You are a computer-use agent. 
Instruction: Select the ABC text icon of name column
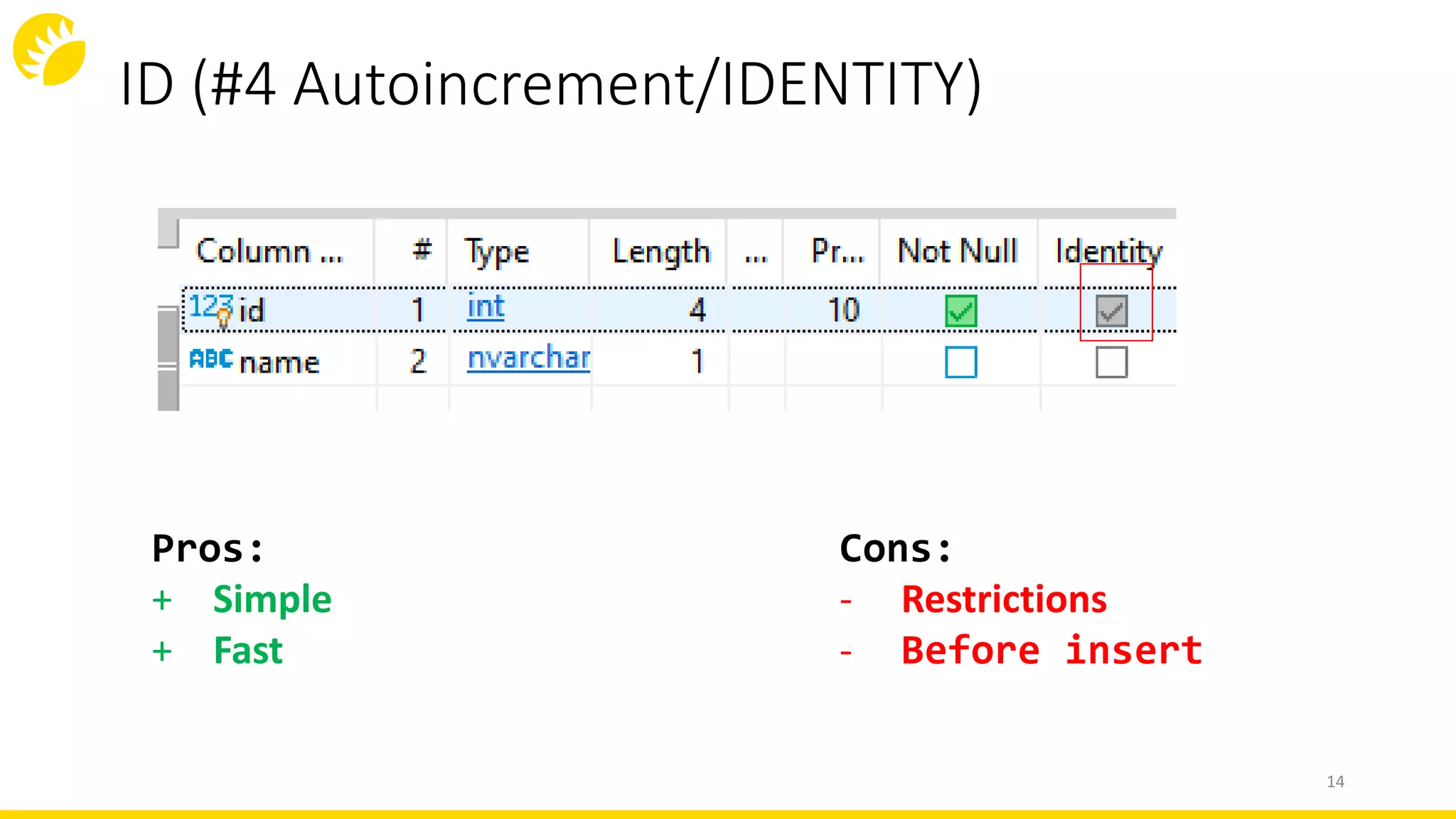click(x=211, y=358)
